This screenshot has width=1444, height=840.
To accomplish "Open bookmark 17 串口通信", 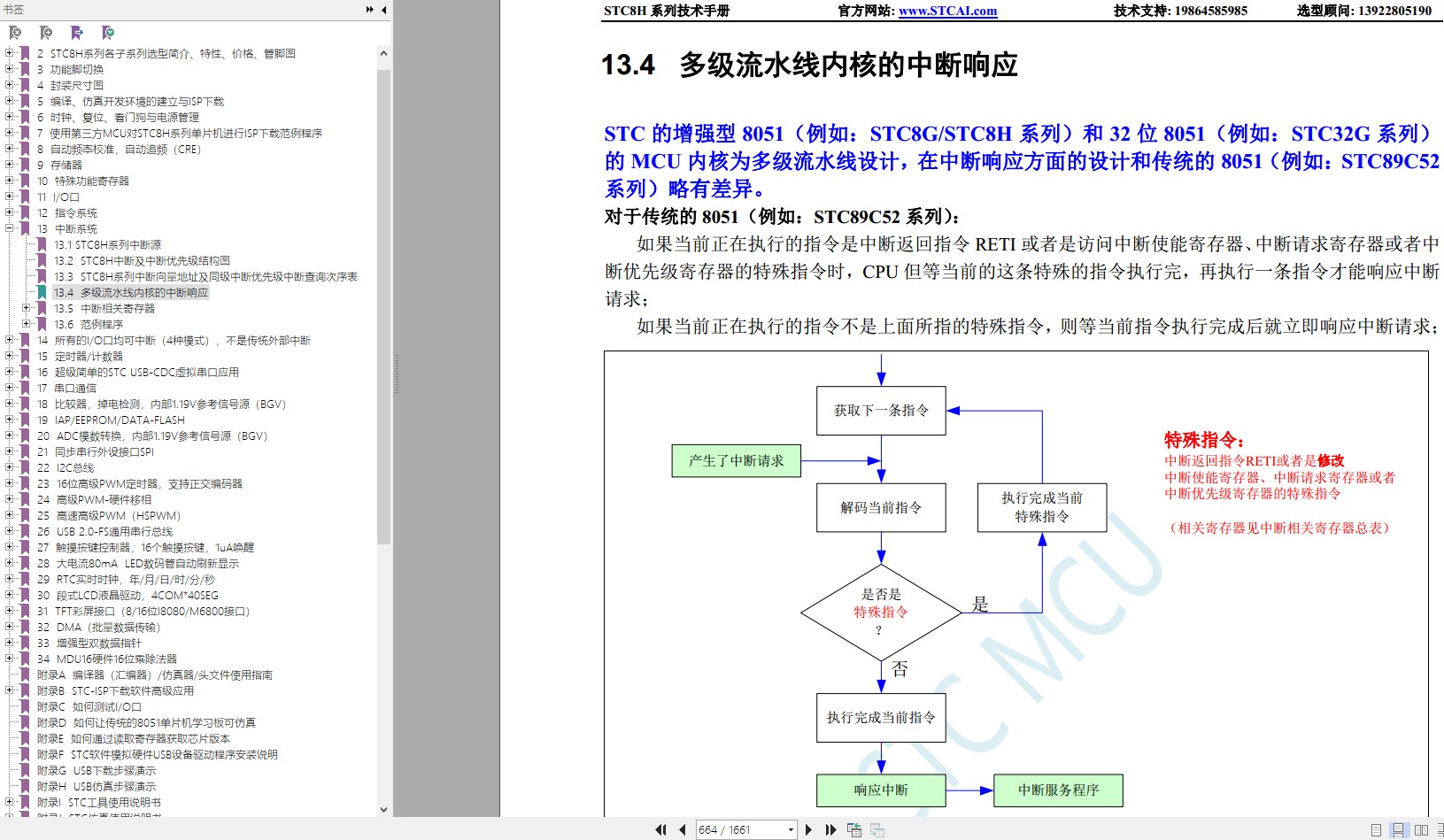I will pos(66,388).
